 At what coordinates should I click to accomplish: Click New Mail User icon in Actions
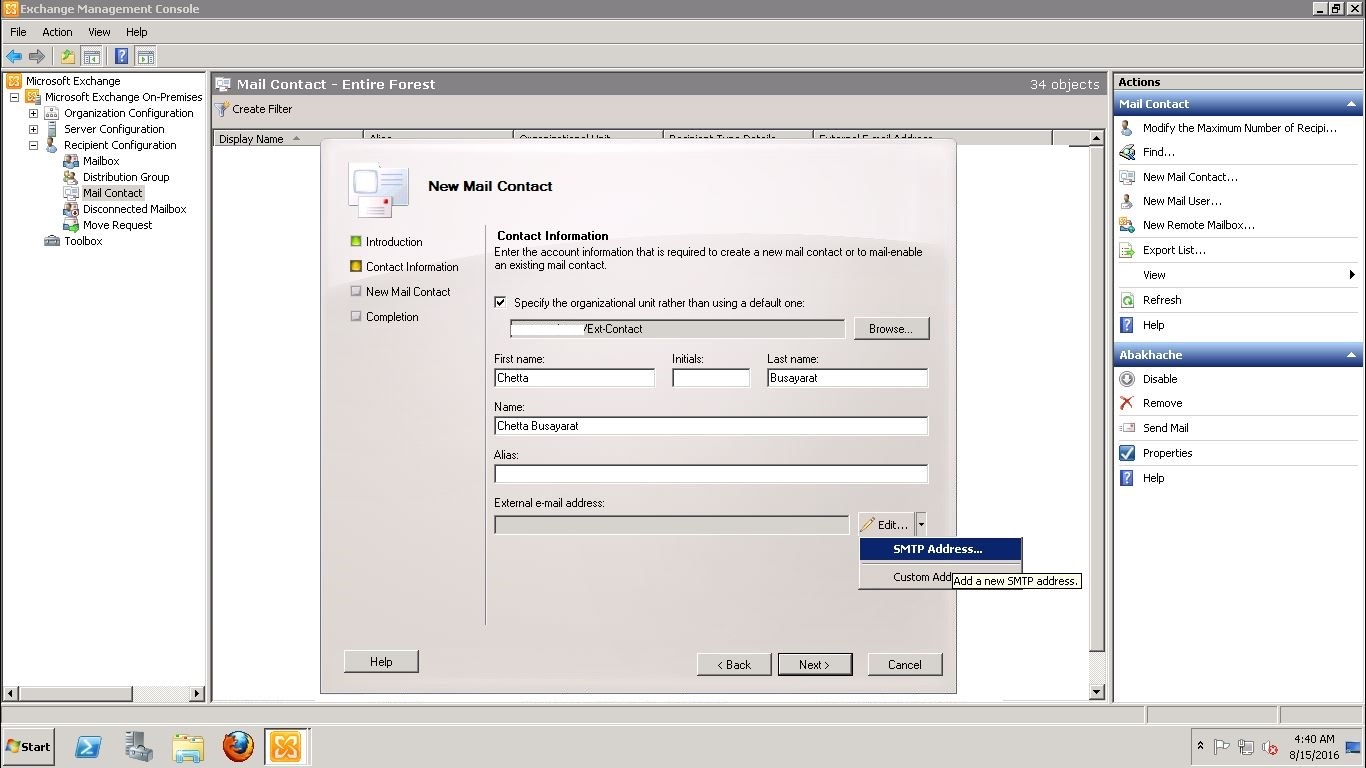click(1127, 201)
